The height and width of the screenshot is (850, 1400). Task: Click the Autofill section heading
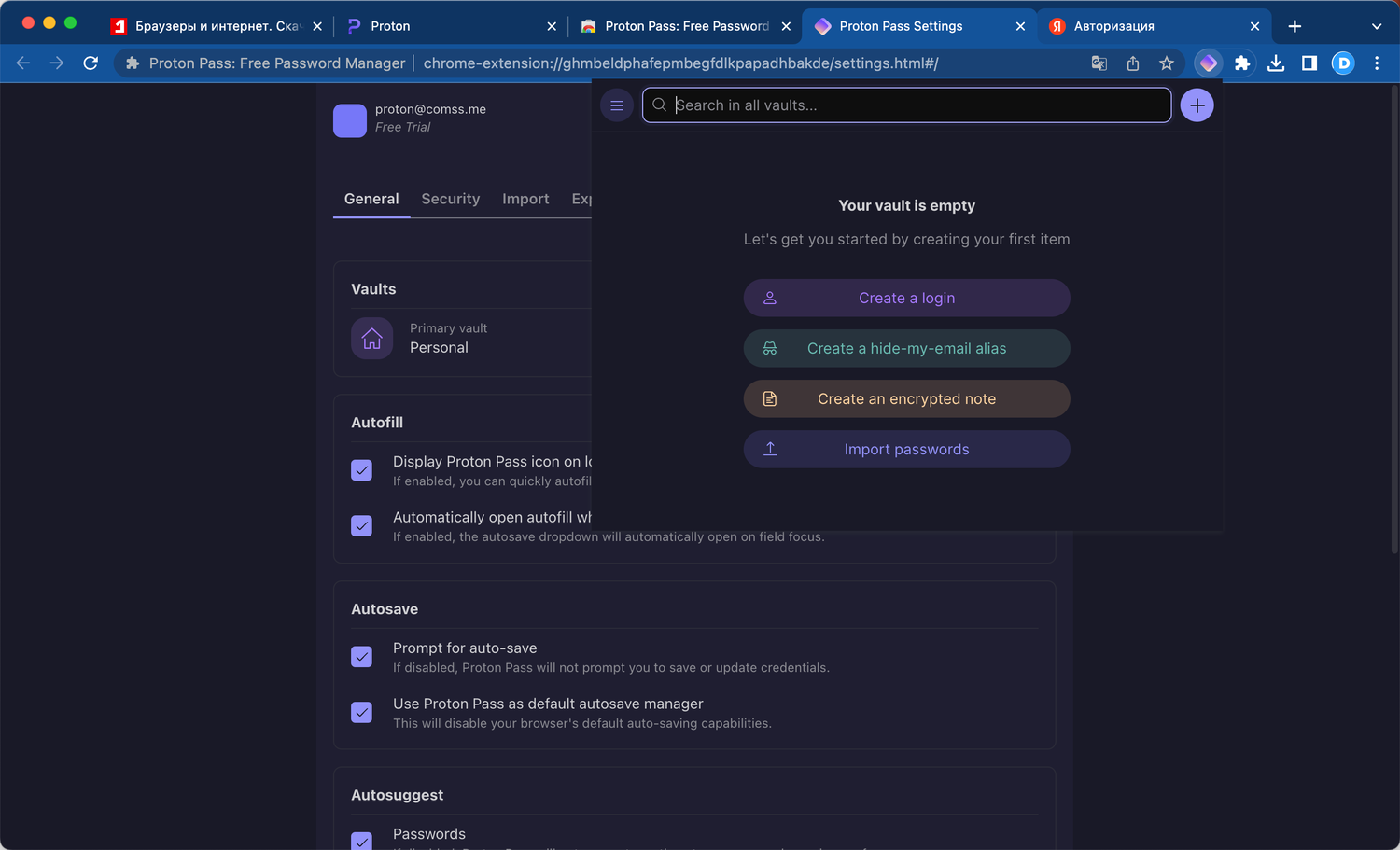coord(377,423)
